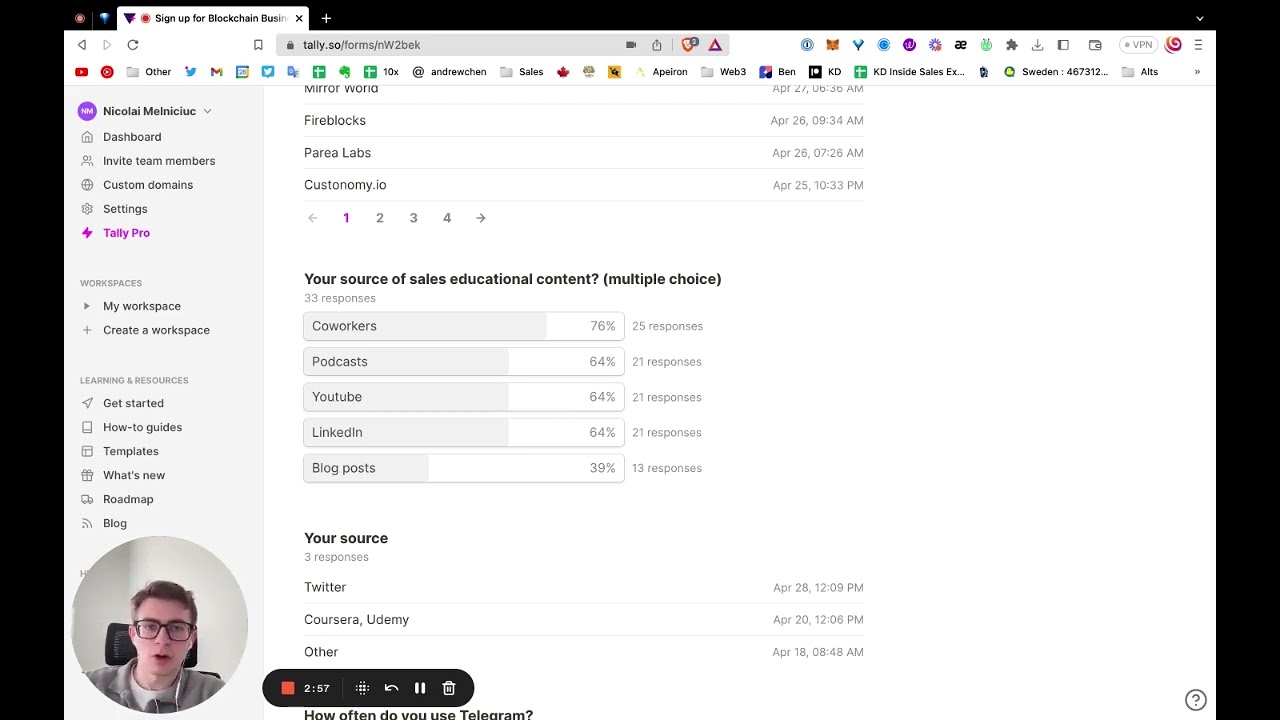1280x720 pixels.
Task: Select the Fireblocks response row
Action: point(584,120)
